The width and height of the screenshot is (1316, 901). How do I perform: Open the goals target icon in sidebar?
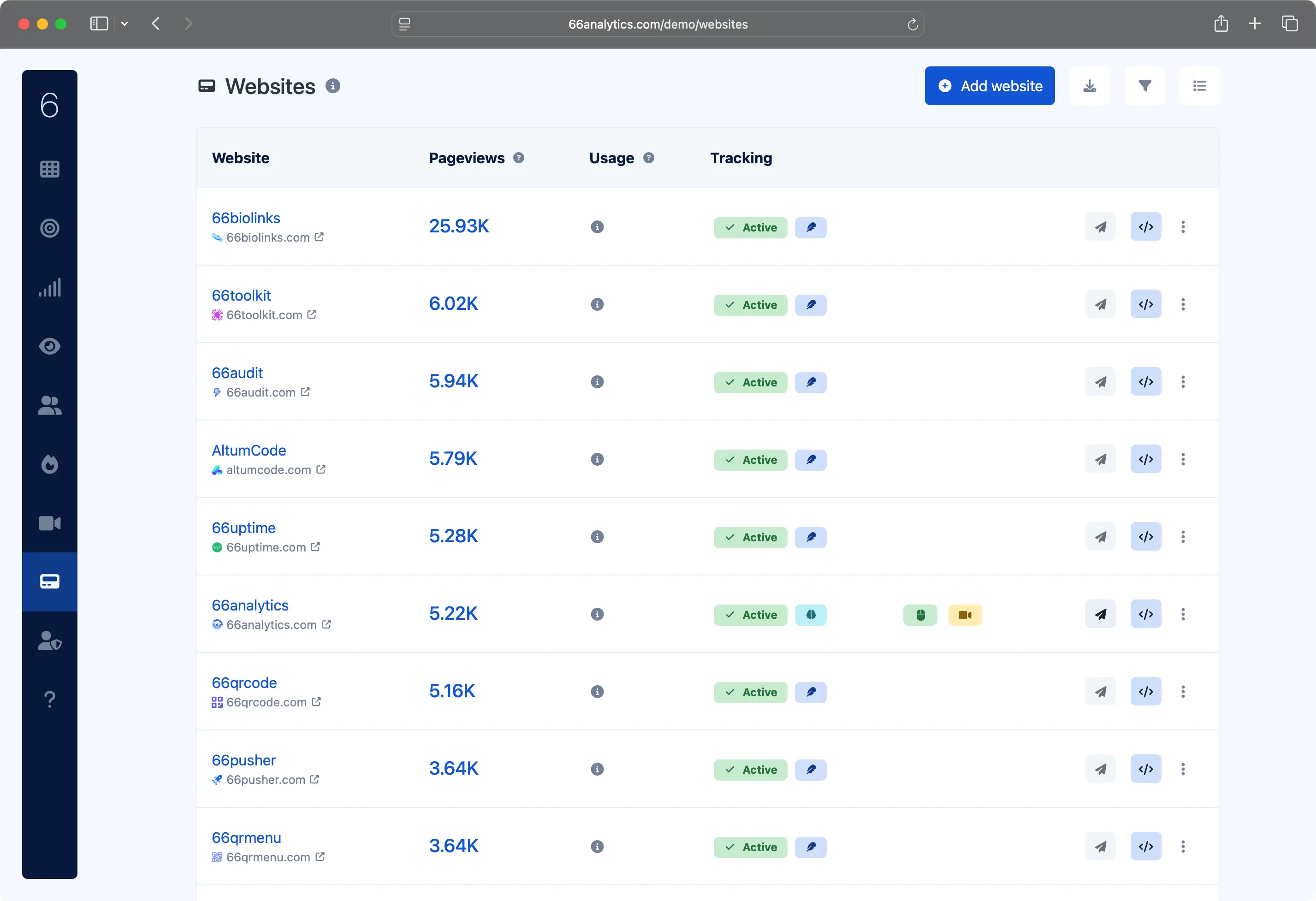pyautogui.click(x=50, y=228)
